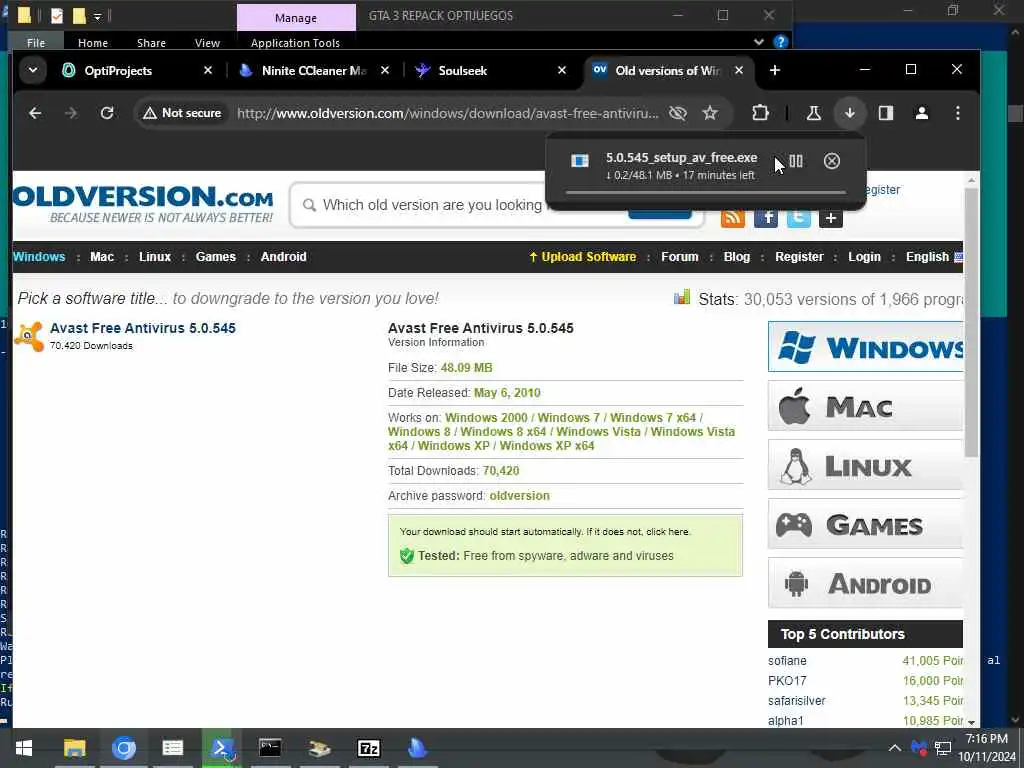Click the tracking protection eye icon
Image resolution: width=1024 pixels, height=768 pixels.
tap(678, 113)
